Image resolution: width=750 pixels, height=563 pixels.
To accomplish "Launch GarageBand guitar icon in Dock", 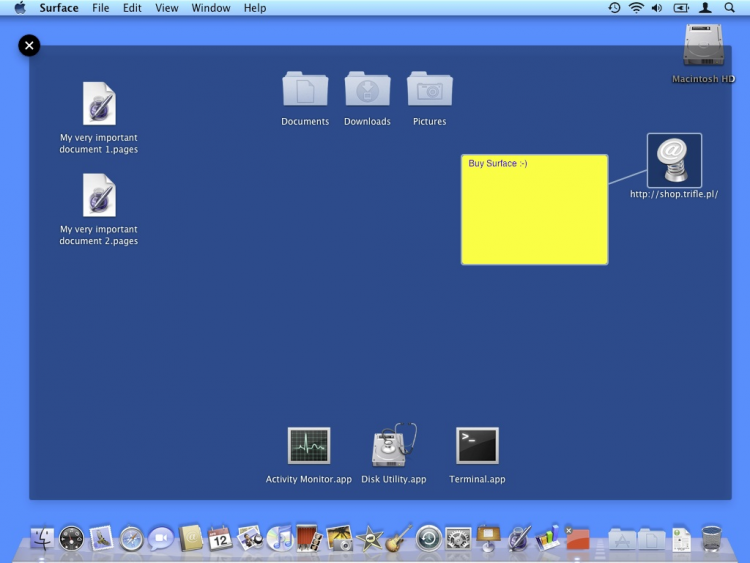I will click(x=398, y=538).
